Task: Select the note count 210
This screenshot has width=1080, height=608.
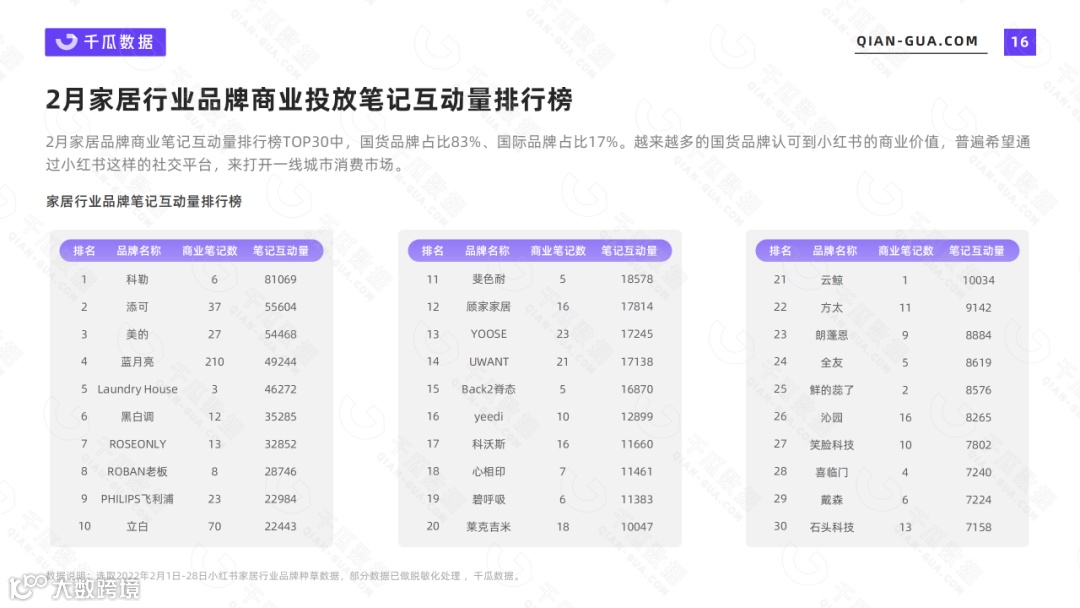Action: pyautogui.click(x=214, y=361)
